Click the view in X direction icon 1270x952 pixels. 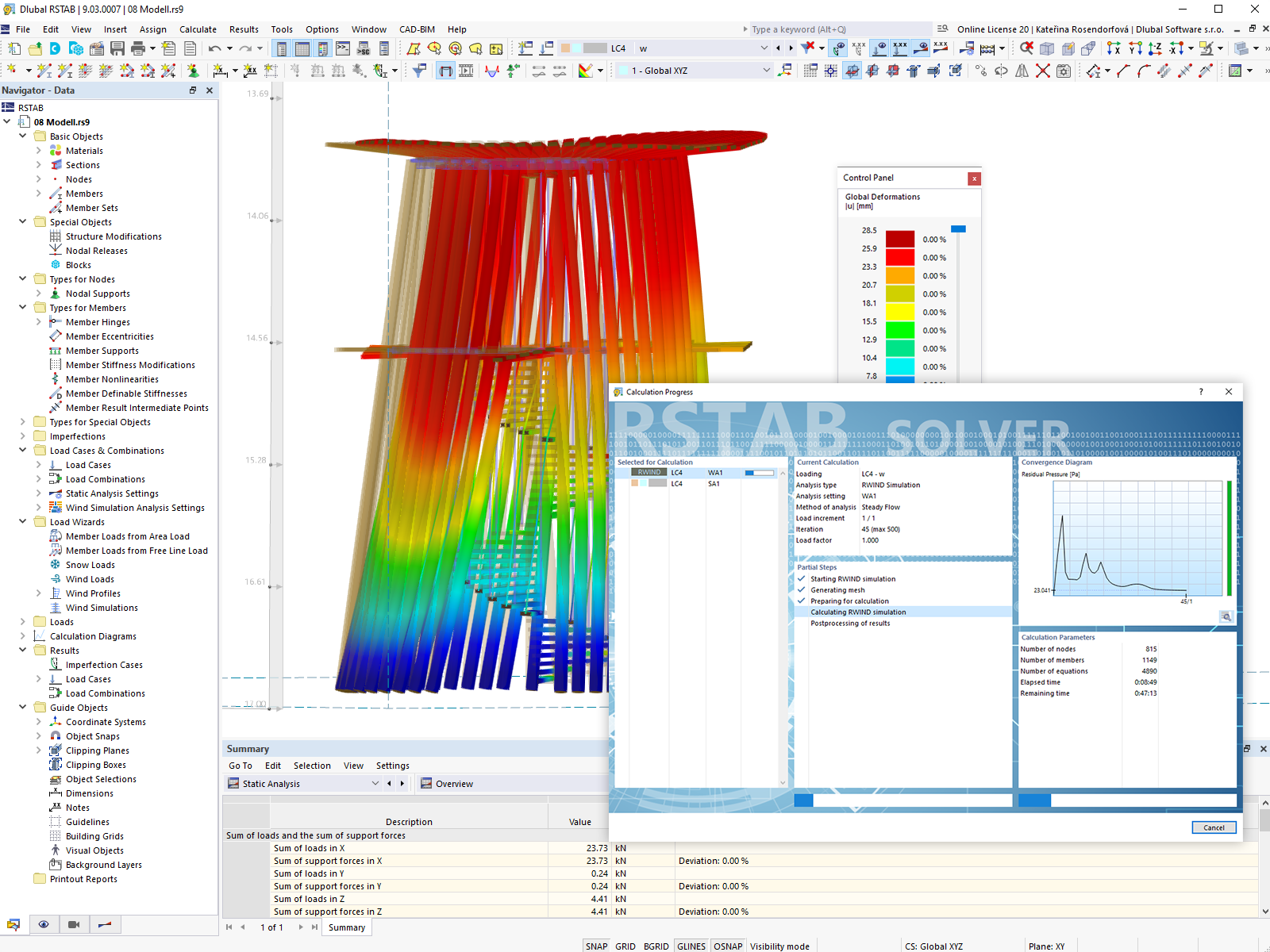point(1114,48)
